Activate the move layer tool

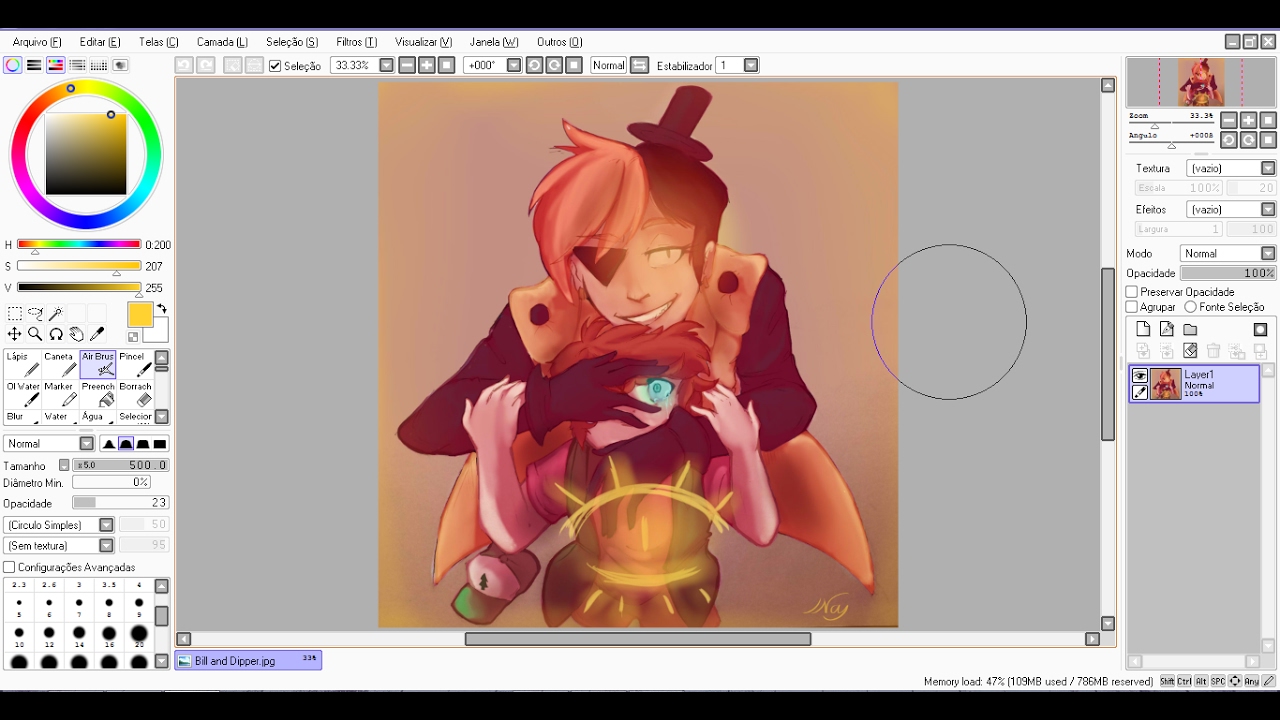point(15,334)
